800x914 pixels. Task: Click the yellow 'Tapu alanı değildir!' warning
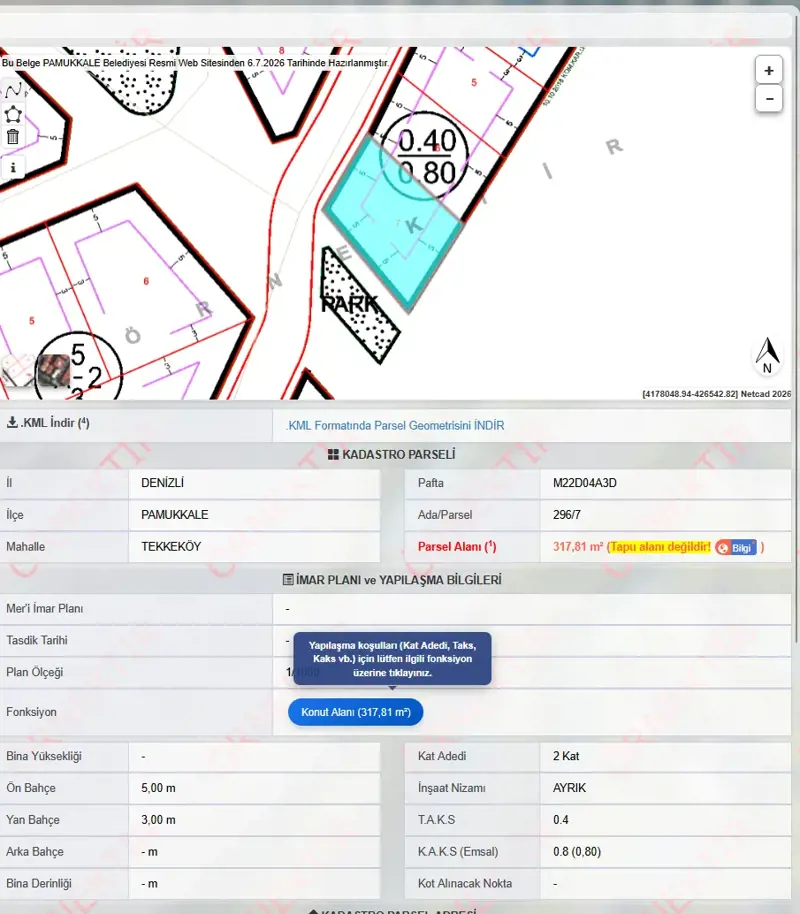660,547
